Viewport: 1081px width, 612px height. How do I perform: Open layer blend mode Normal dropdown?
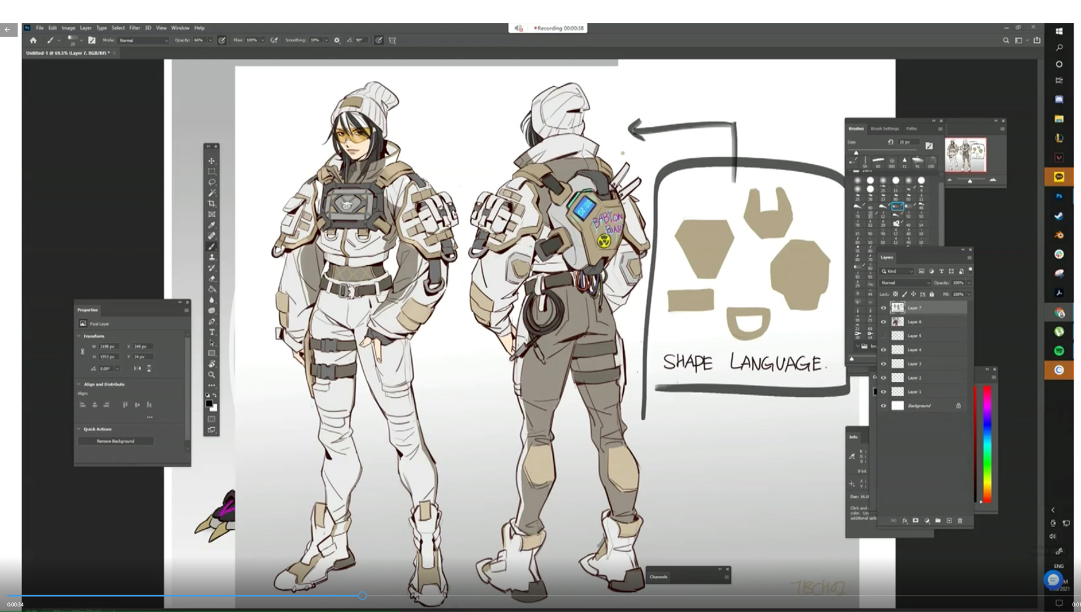tap(905, 283)
